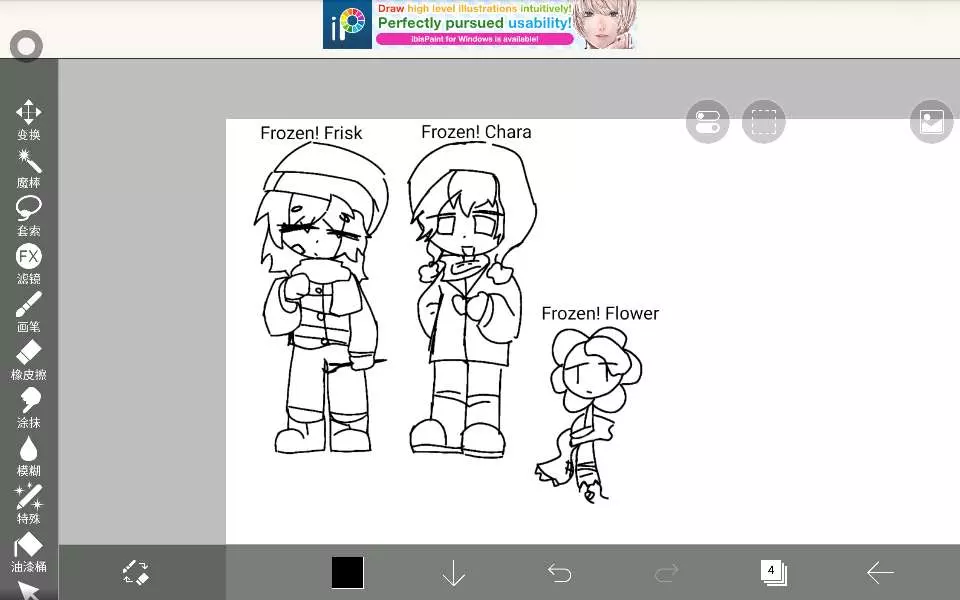Select the Lasso (套索) tool
The height and width of the screenshot is (600, 960).
click(29, 216)
